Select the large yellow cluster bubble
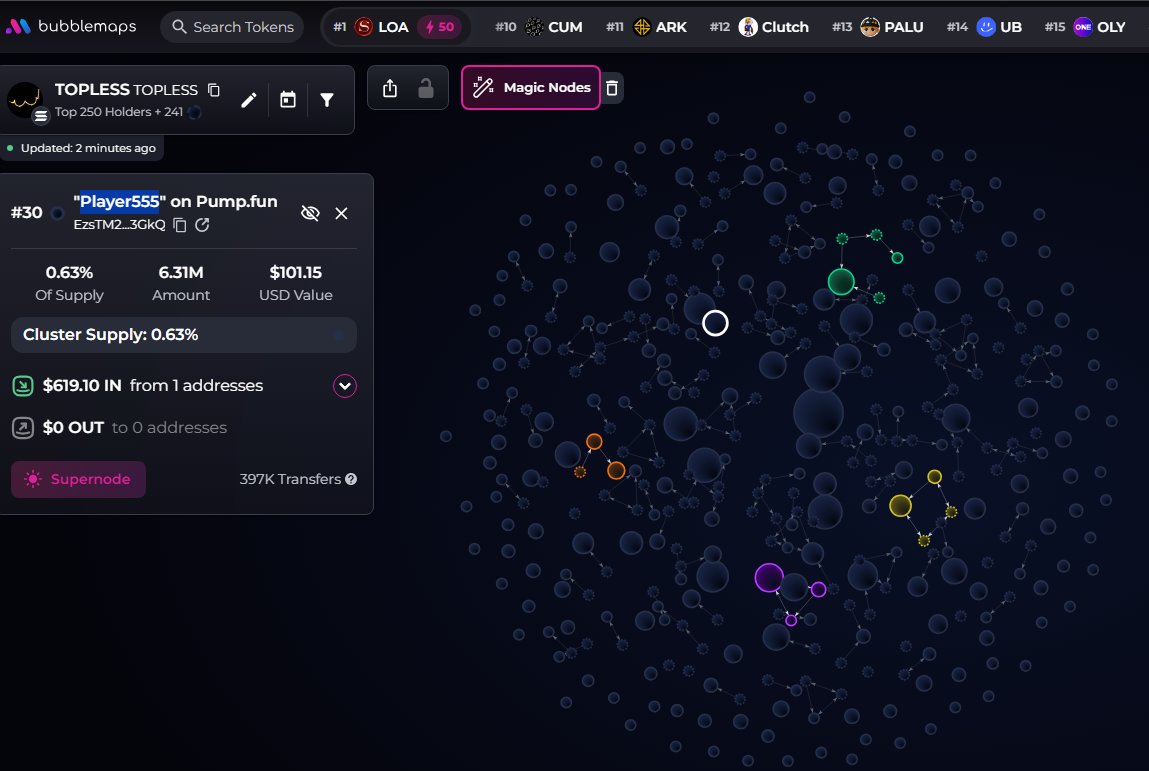 click(x=900, y=506)
